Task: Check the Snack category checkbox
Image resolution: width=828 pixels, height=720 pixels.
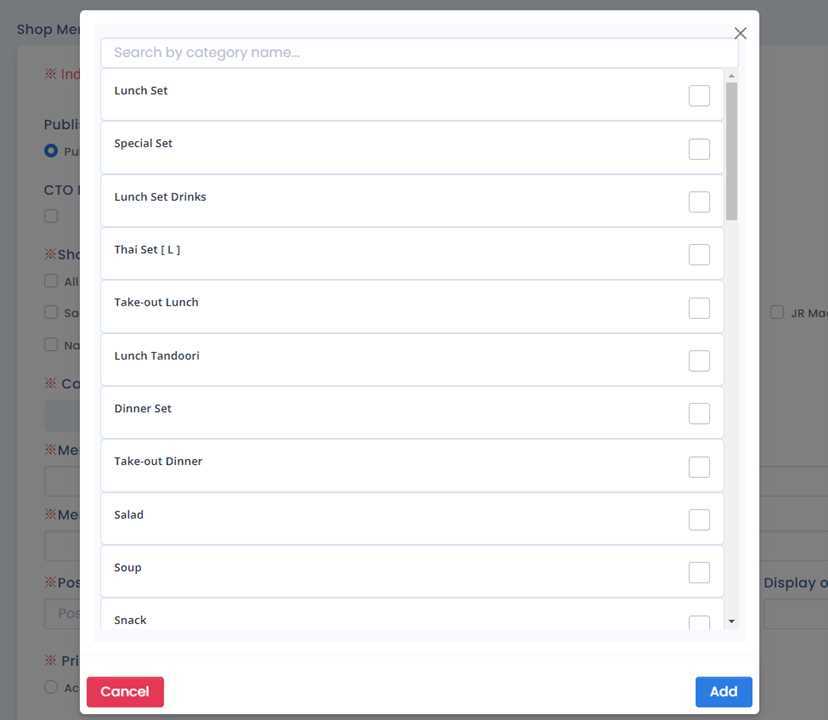Action: tap(699, 624)
